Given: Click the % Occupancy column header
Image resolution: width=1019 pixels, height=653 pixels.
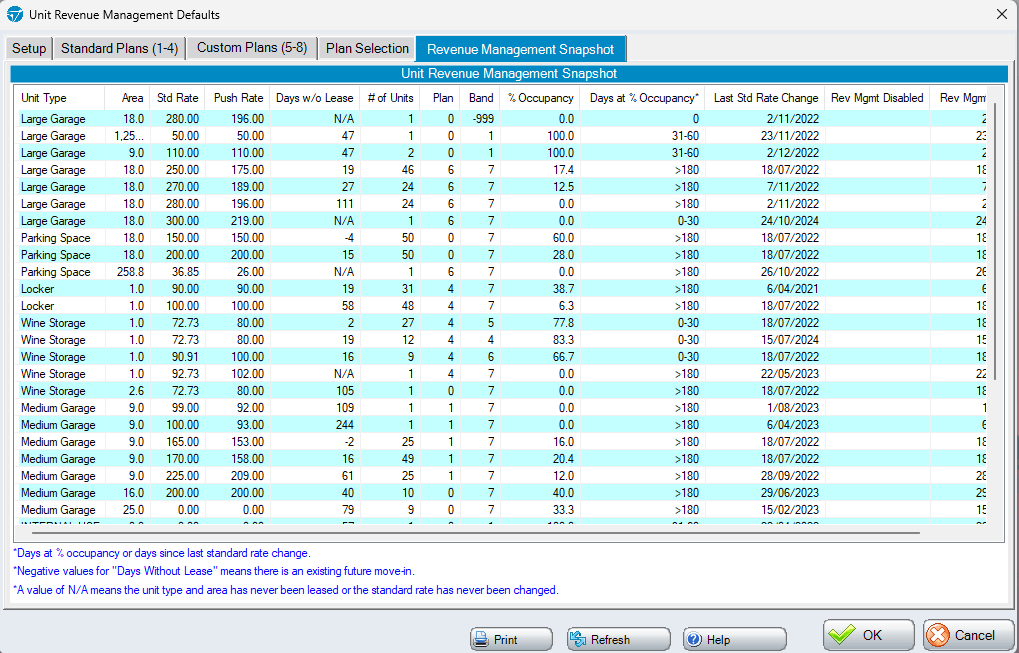Looking at the screenshot, I should (x=540, y=98).
